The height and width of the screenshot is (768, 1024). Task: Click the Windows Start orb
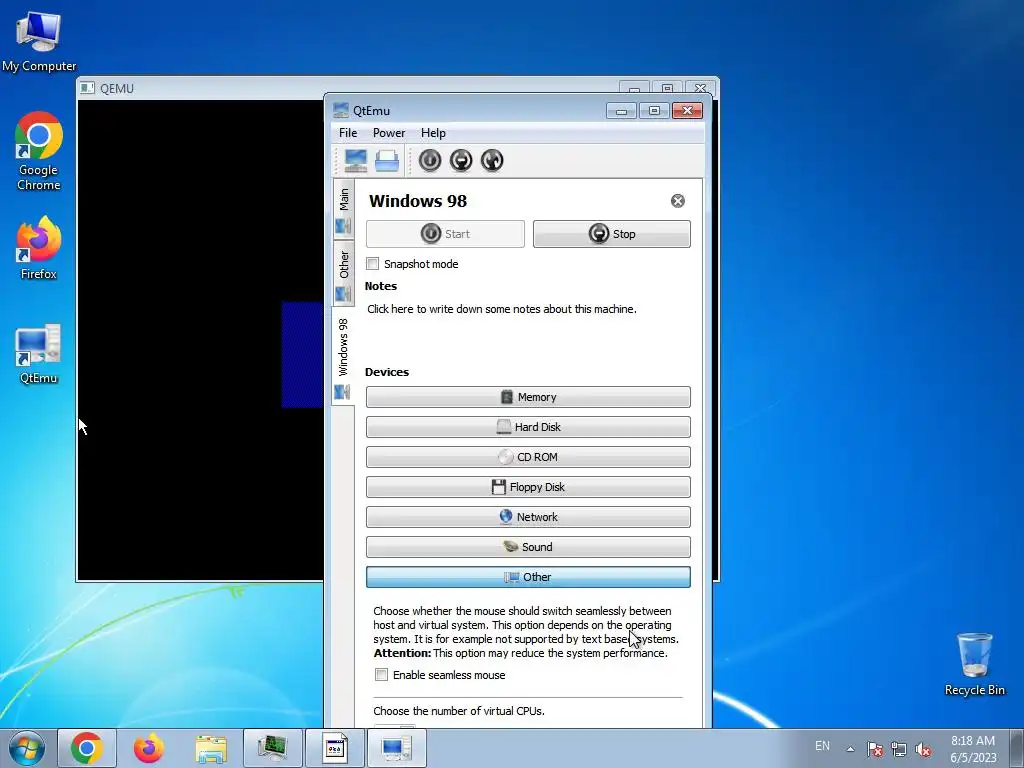click(x=27, y=748)
